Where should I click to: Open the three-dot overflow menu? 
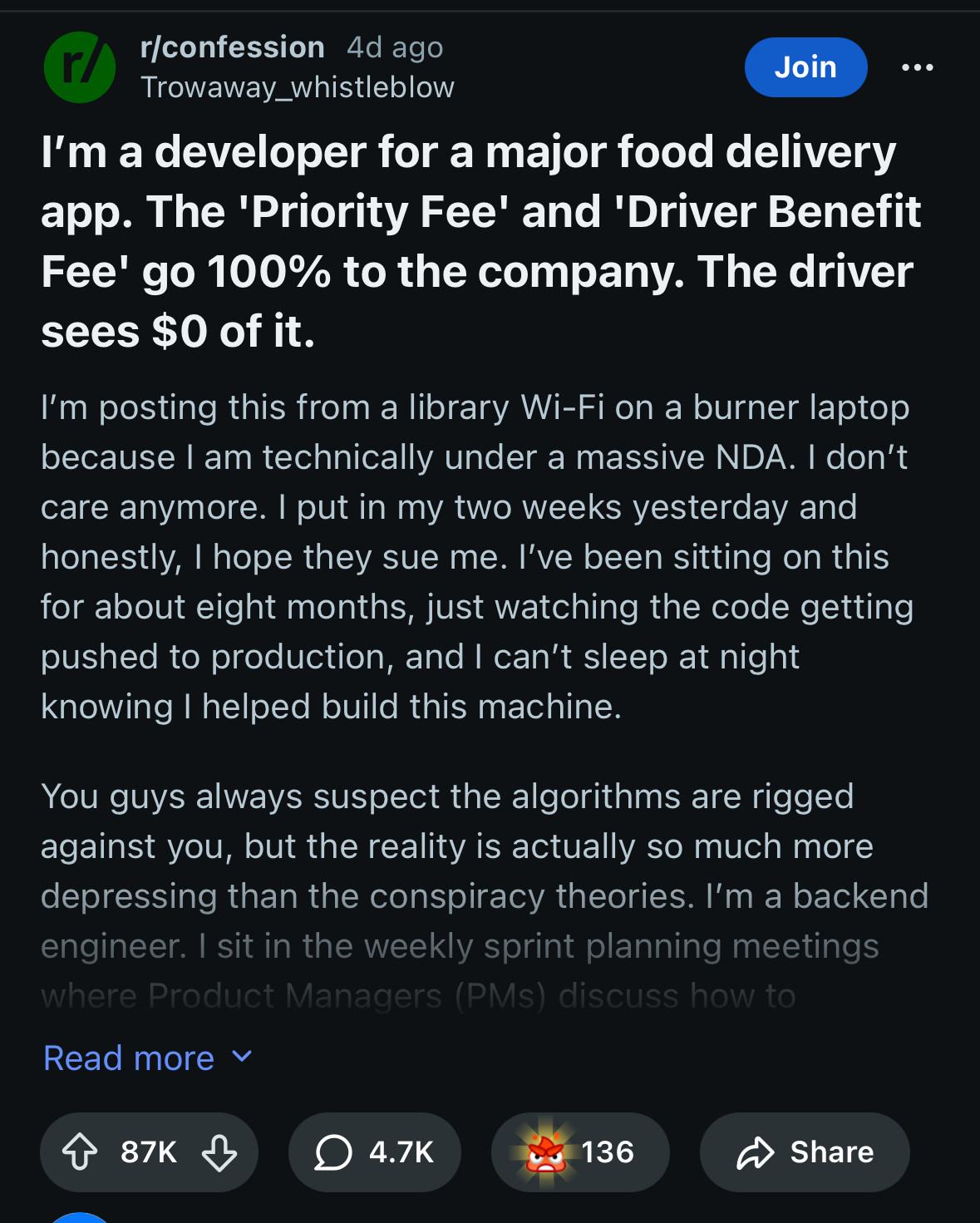click(917, 67)
